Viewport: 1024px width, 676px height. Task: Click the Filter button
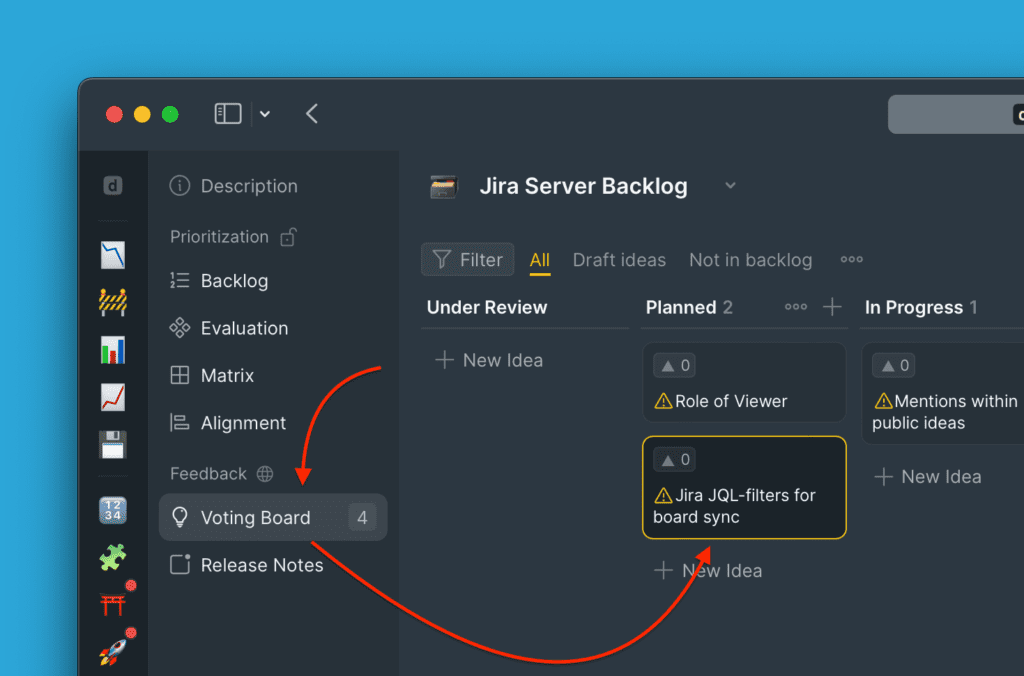468,260
